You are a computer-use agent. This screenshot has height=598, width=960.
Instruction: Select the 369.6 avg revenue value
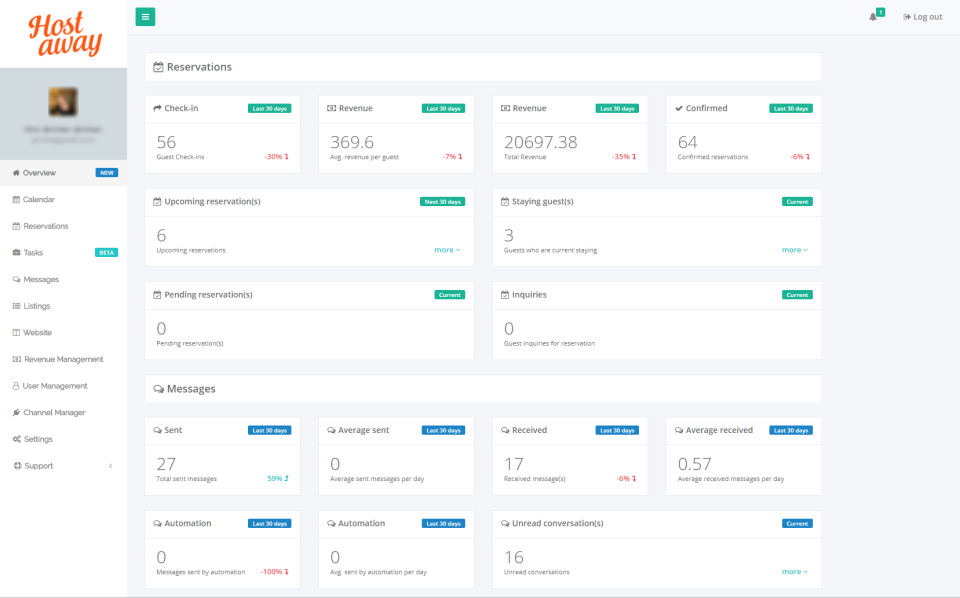point(352,142)
